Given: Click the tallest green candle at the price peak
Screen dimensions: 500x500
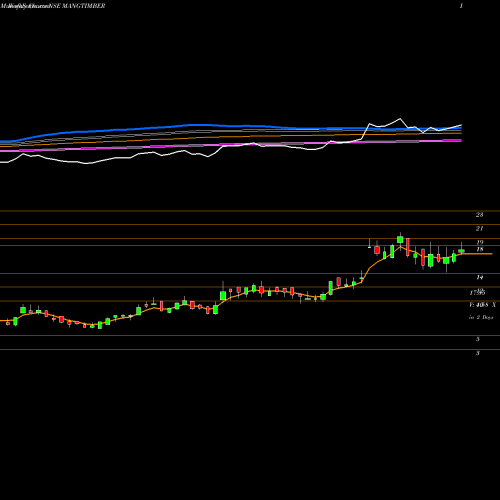Looking at the screenshot, I should [x=400, y=239].
